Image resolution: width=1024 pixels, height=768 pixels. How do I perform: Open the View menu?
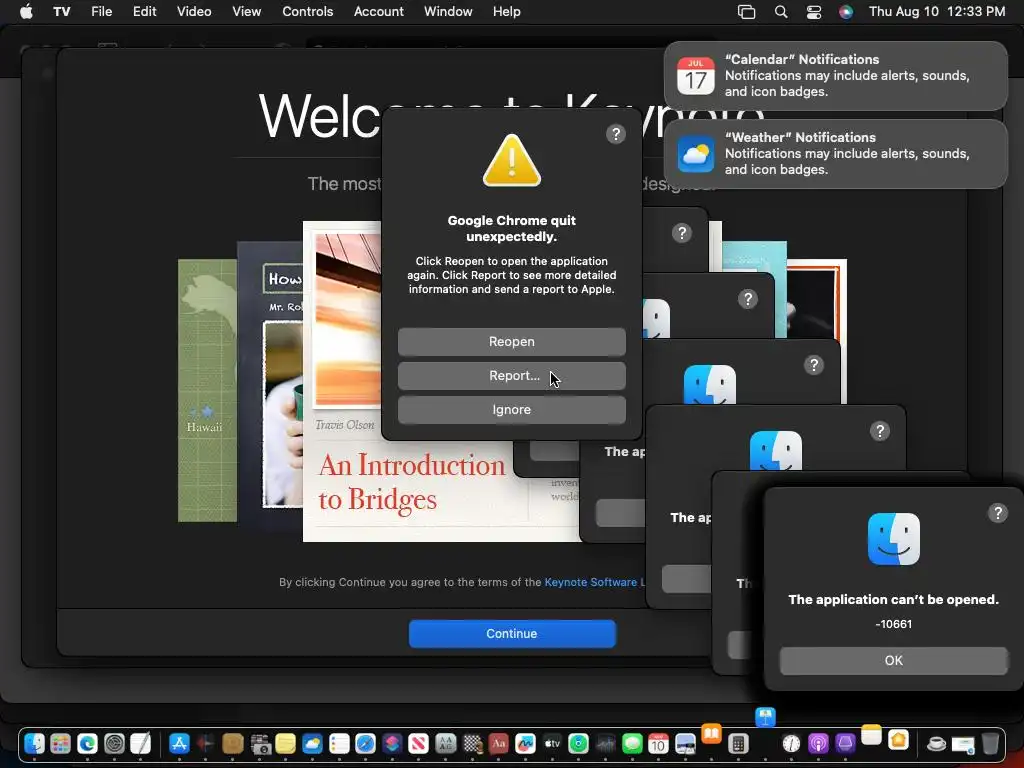tap(246, 12)
